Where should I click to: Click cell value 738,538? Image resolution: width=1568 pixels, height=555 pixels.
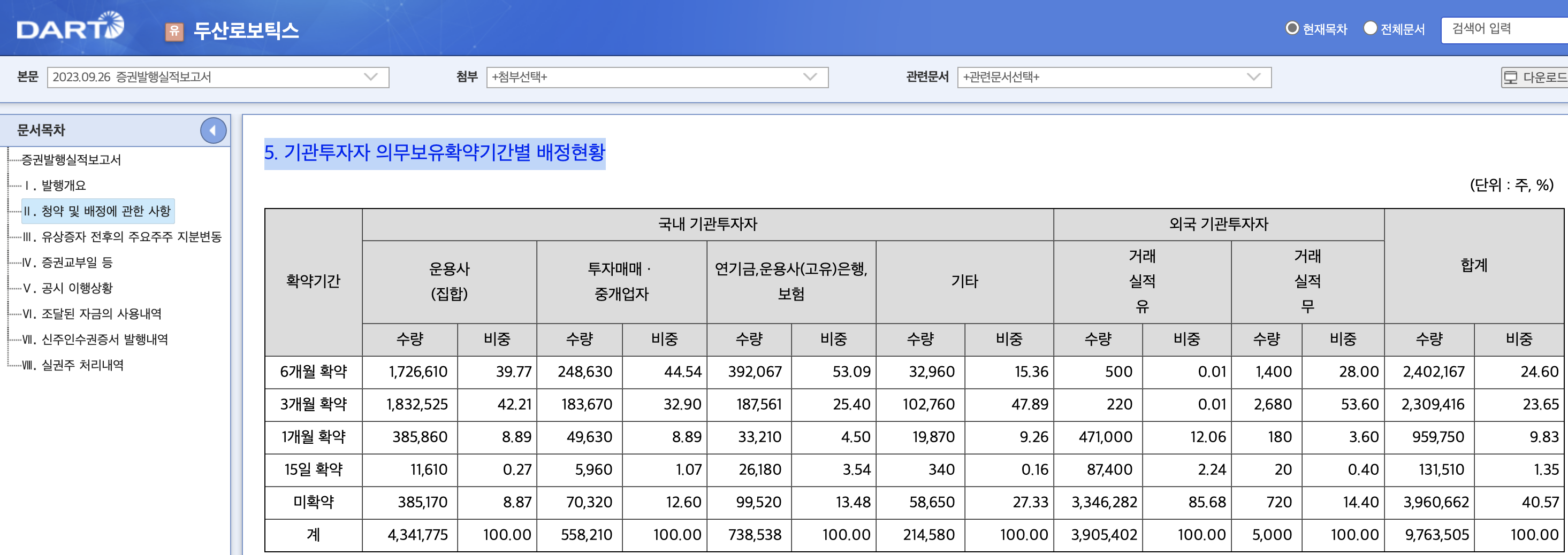(x=755, y=535)
